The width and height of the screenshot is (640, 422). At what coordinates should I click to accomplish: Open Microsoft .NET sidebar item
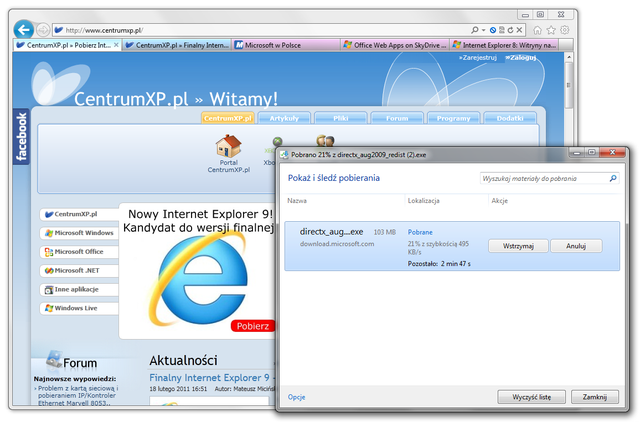(79, 270)
